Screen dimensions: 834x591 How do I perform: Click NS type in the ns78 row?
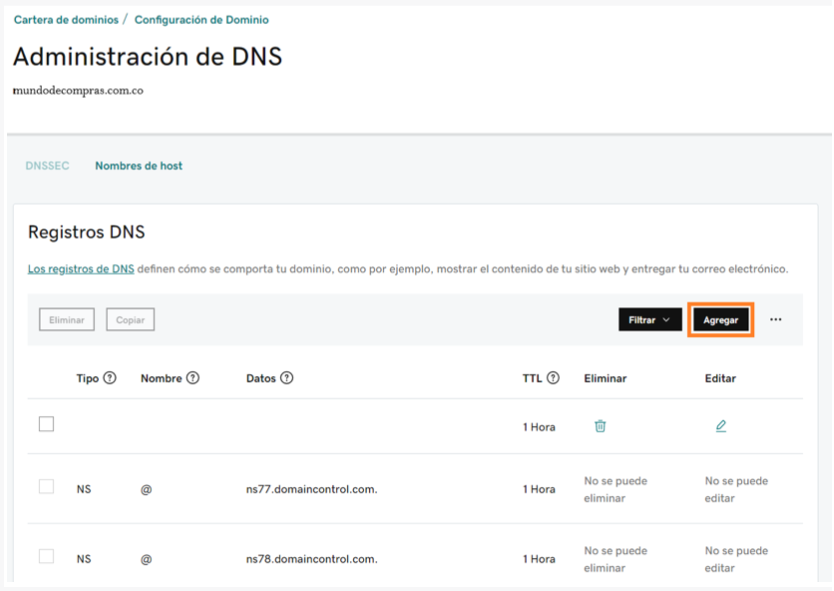(x=84, y=559)
